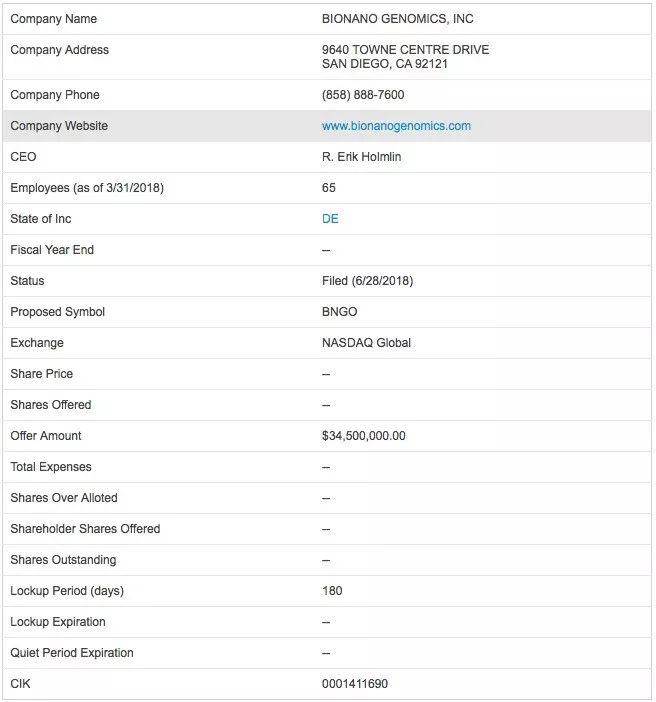Click the $34,500,000.00 offer amount

pyautogui.click(x=364, y=436)
